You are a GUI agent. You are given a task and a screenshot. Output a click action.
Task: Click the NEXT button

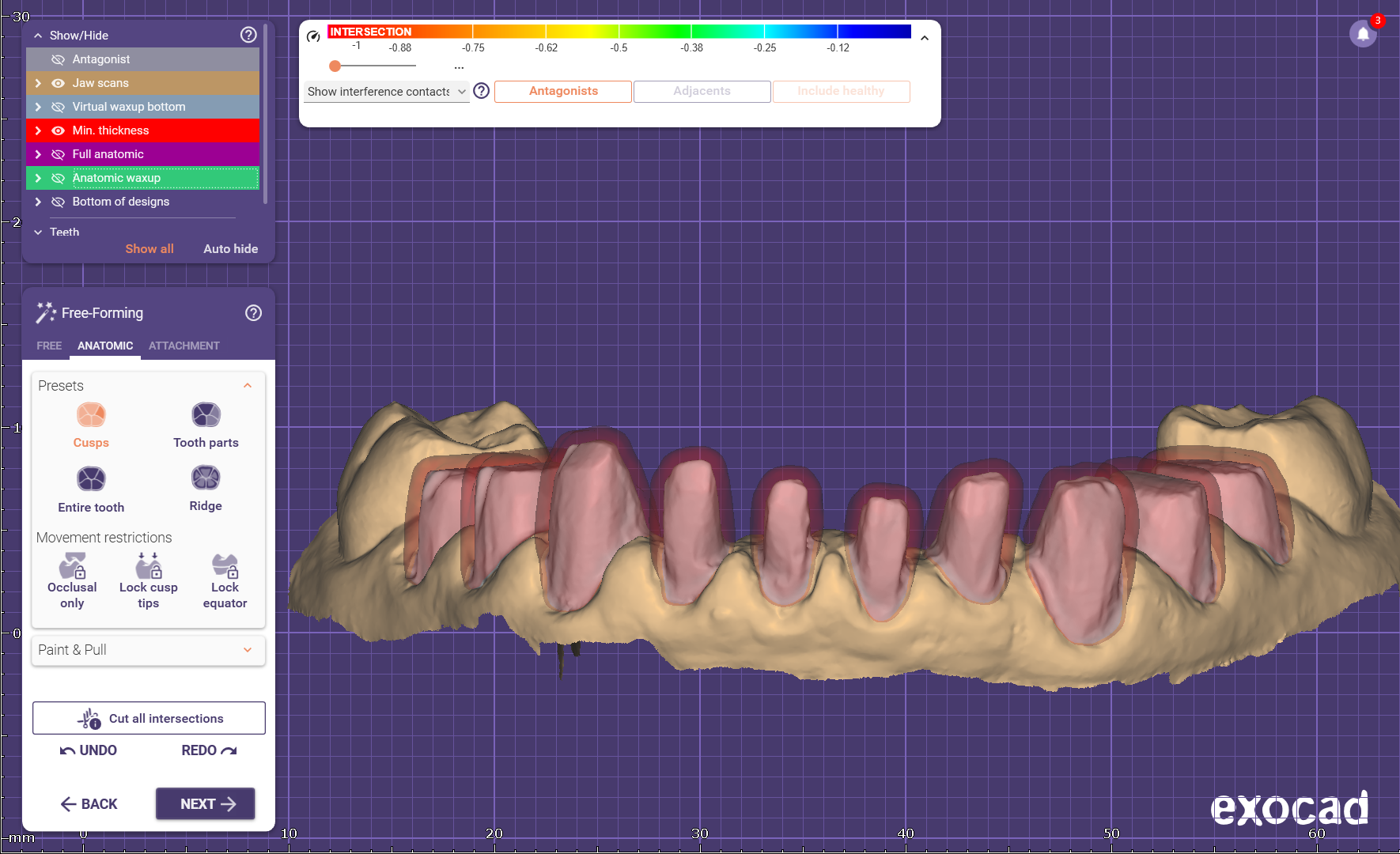(x=206, y=803)
